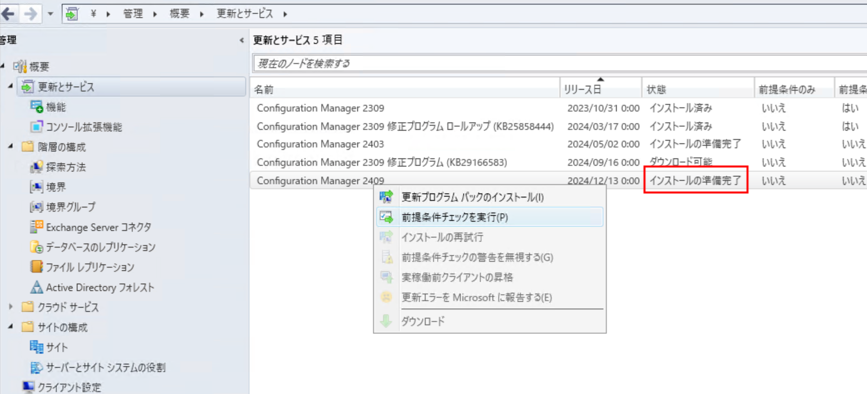This screenshot has height=394, width=867.
Task: Click the Exchange Server コネクタ icon
Action: tap(36, 227)
